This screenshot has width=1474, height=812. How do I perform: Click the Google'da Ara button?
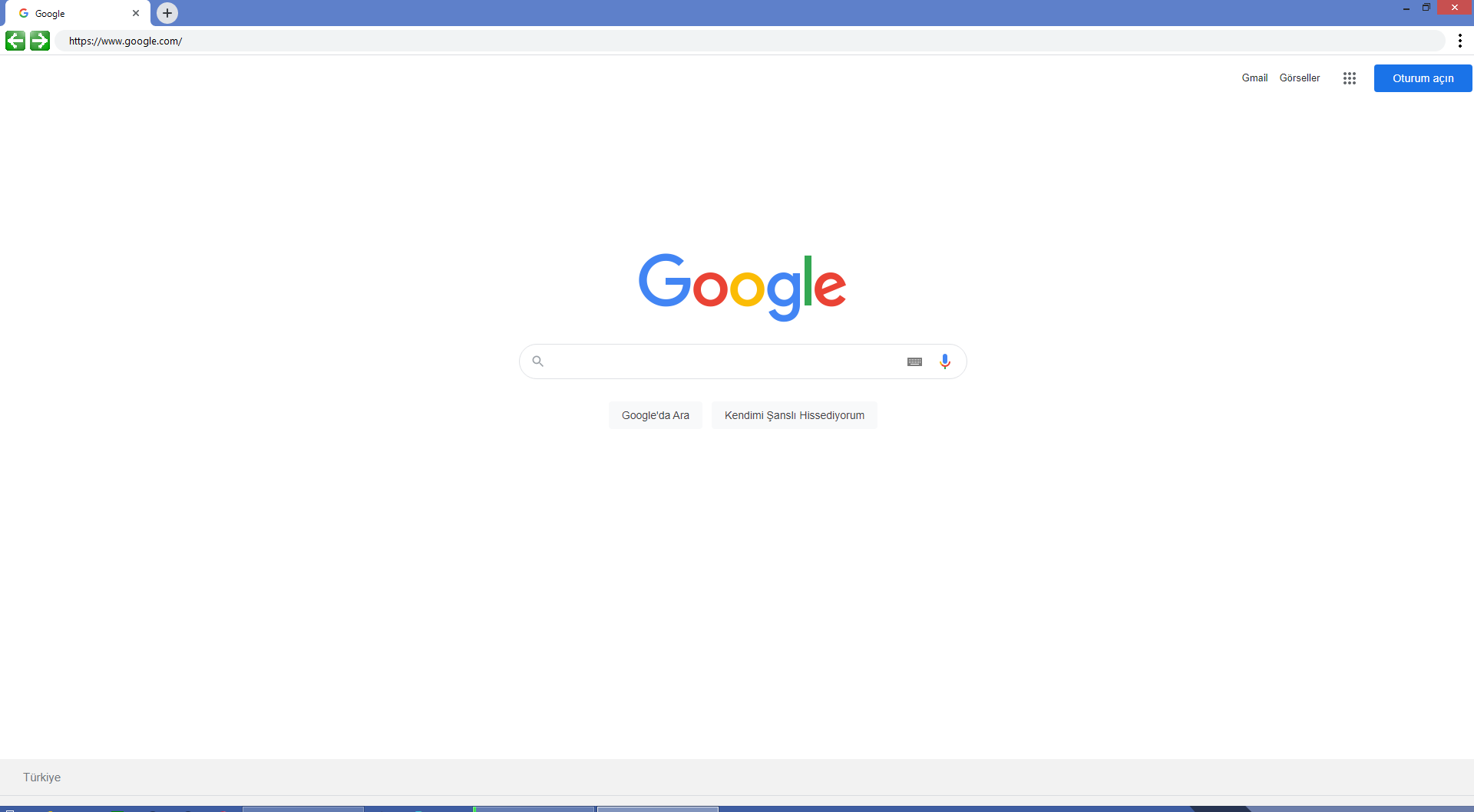tap(656, 415)
